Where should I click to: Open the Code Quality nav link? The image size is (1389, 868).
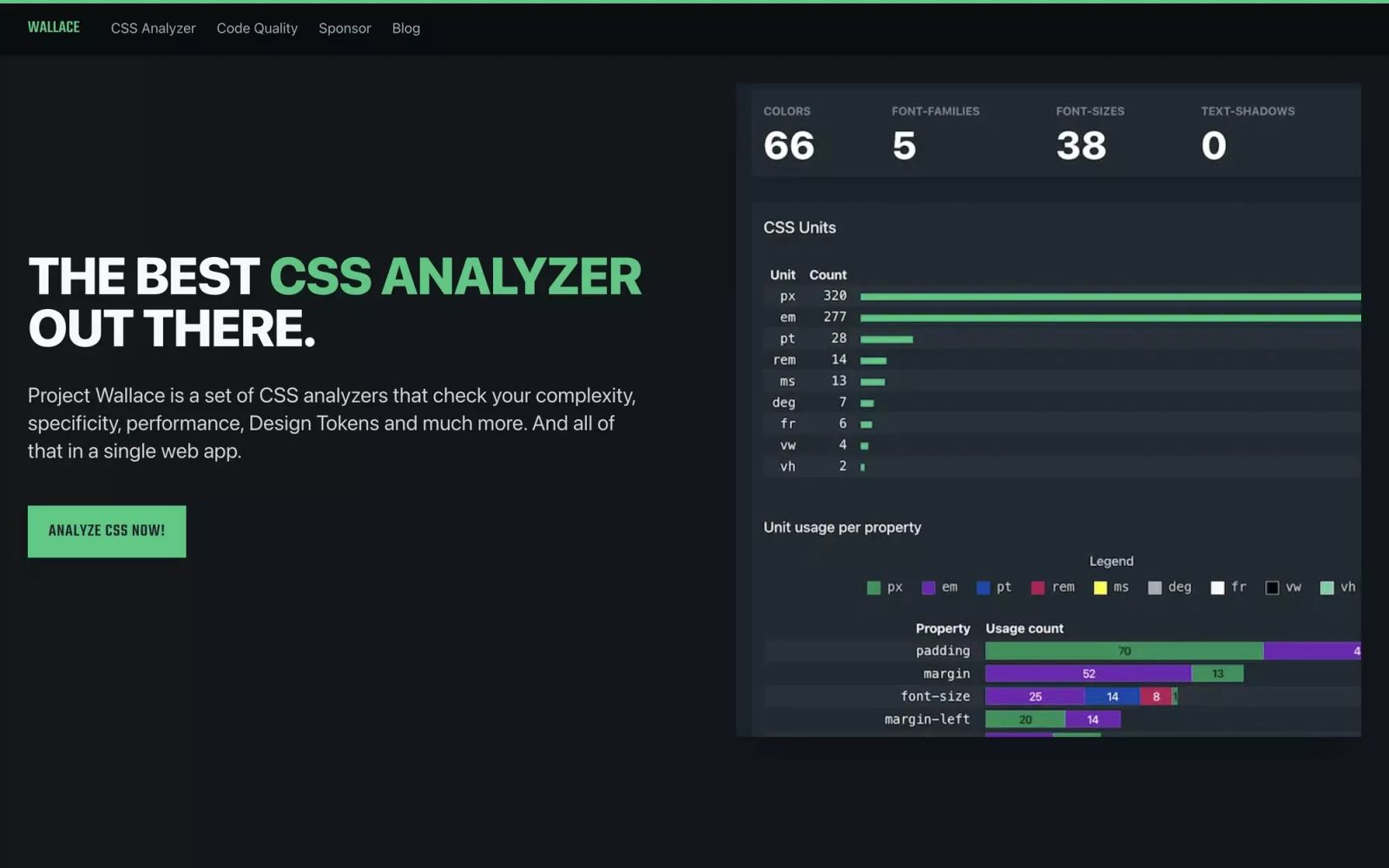257,29
